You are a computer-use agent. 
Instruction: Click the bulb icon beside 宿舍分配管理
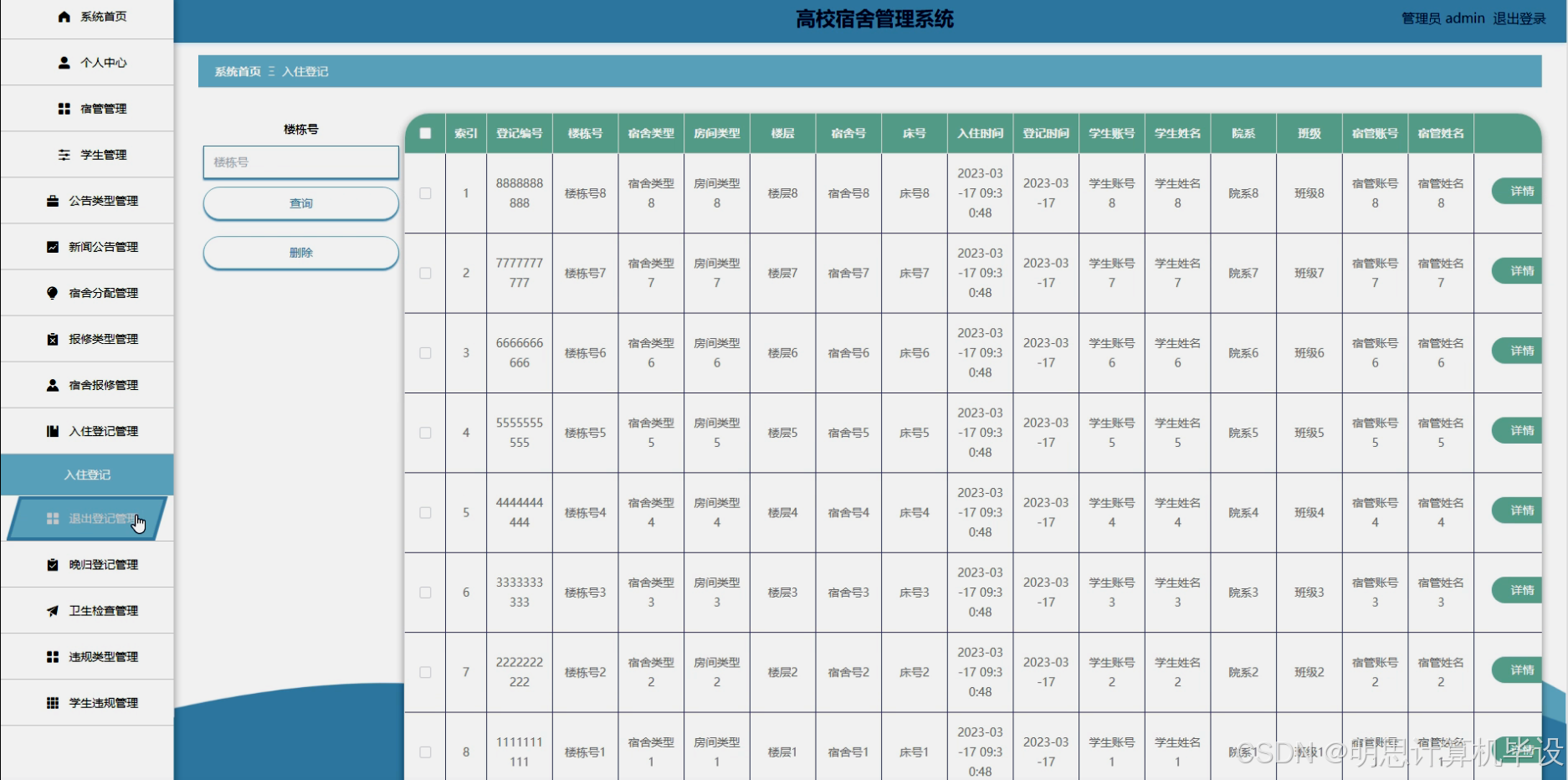(x=53, y=293)
